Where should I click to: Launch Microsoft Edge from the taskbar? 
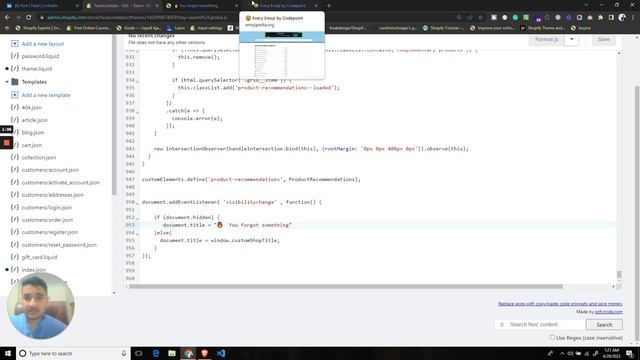click(x=156, y=353)
